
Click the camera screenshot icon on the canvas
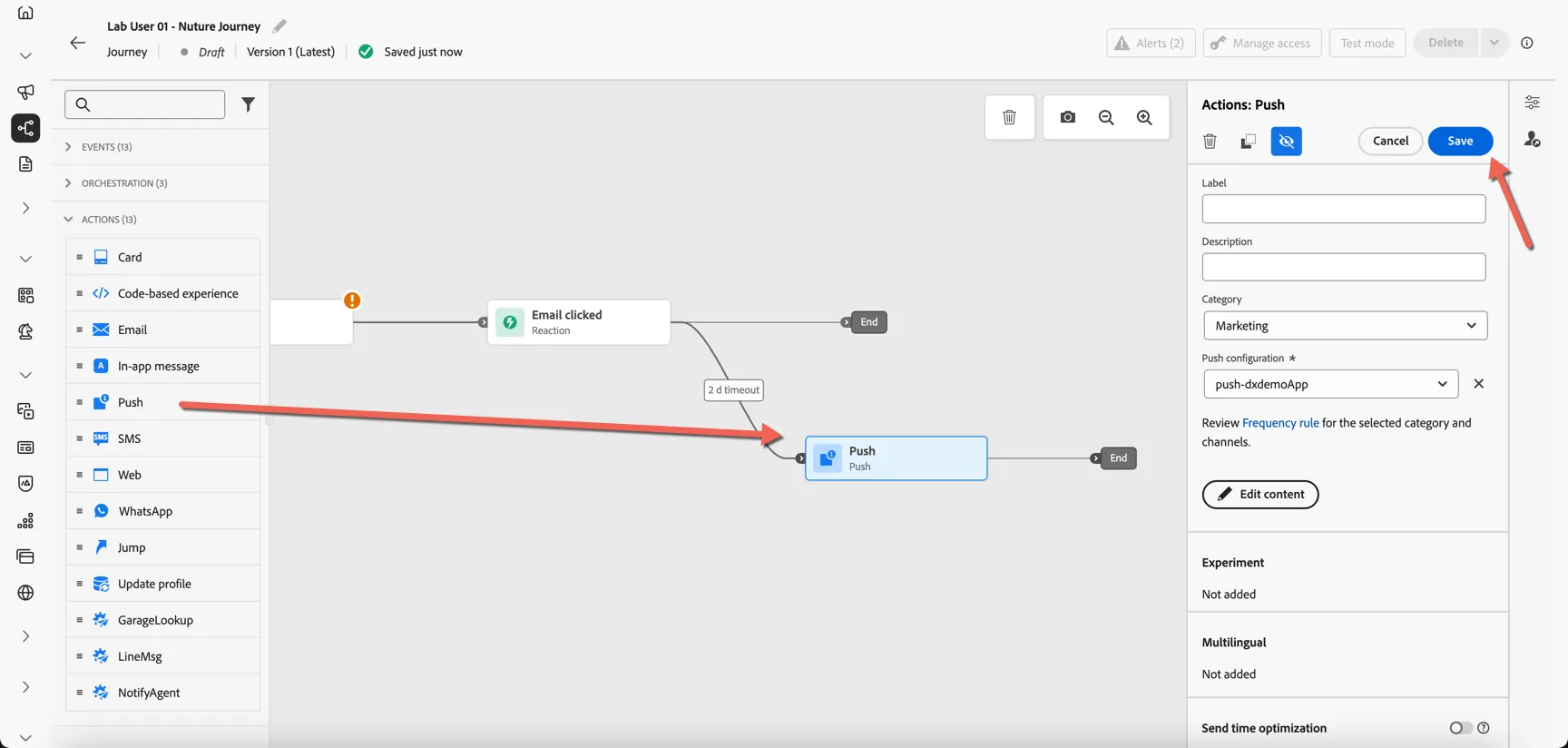click(x=1068, y=117)
